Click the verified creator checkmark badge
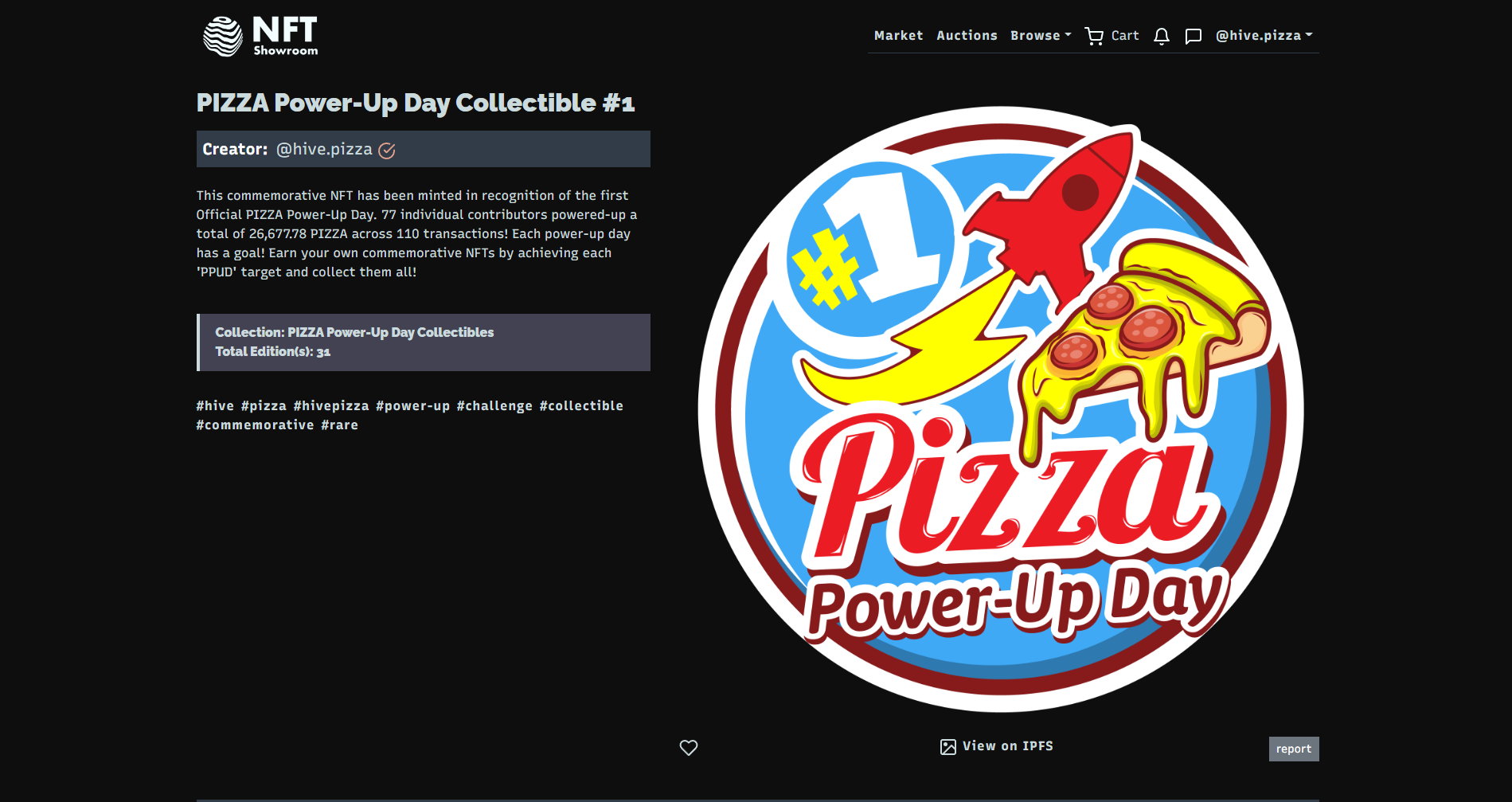Viewport: 1512px width, 802px height. [x=387, y=150]
